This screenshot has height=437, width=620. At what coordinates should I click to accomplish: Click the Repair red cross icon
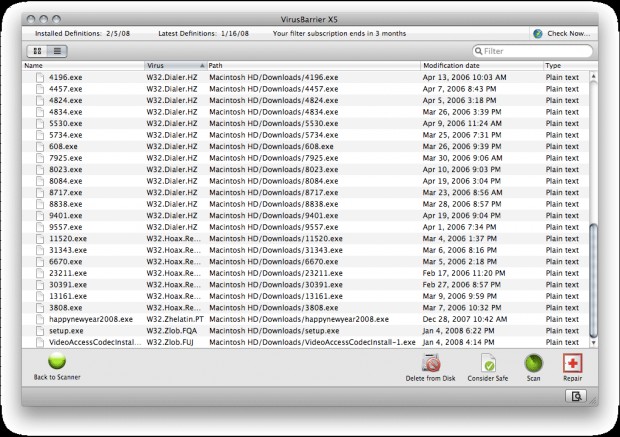pos(572,363)
